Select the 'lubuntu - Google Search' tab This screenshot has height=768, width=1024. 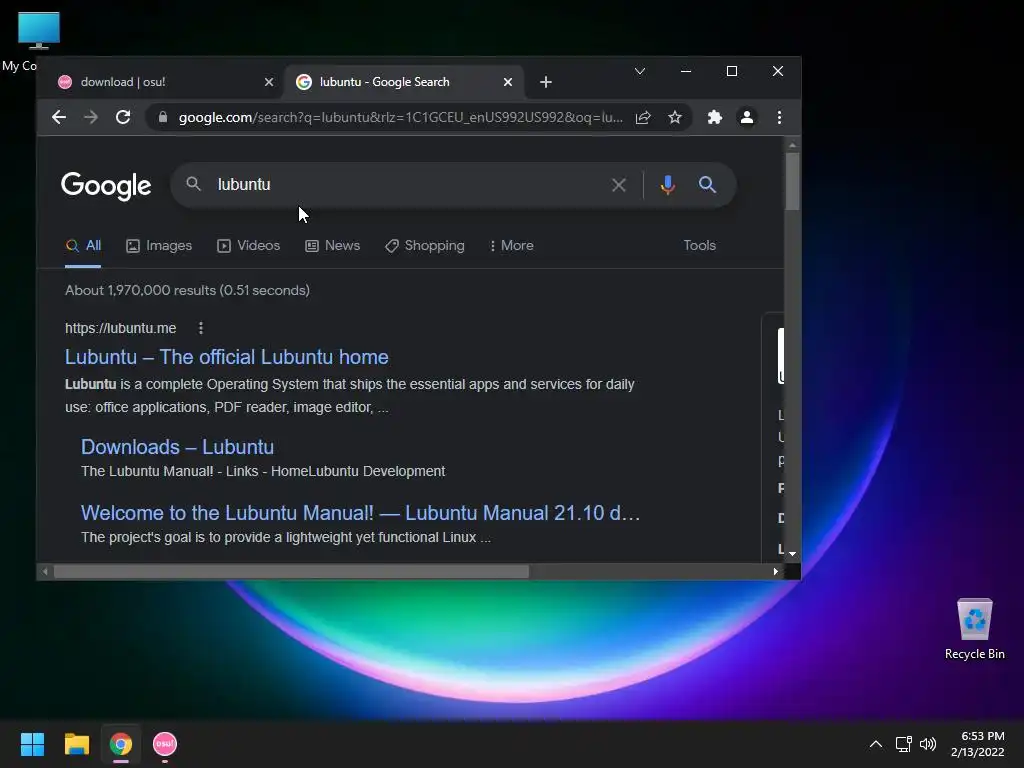pyautogui.click(x=403, y=82)
